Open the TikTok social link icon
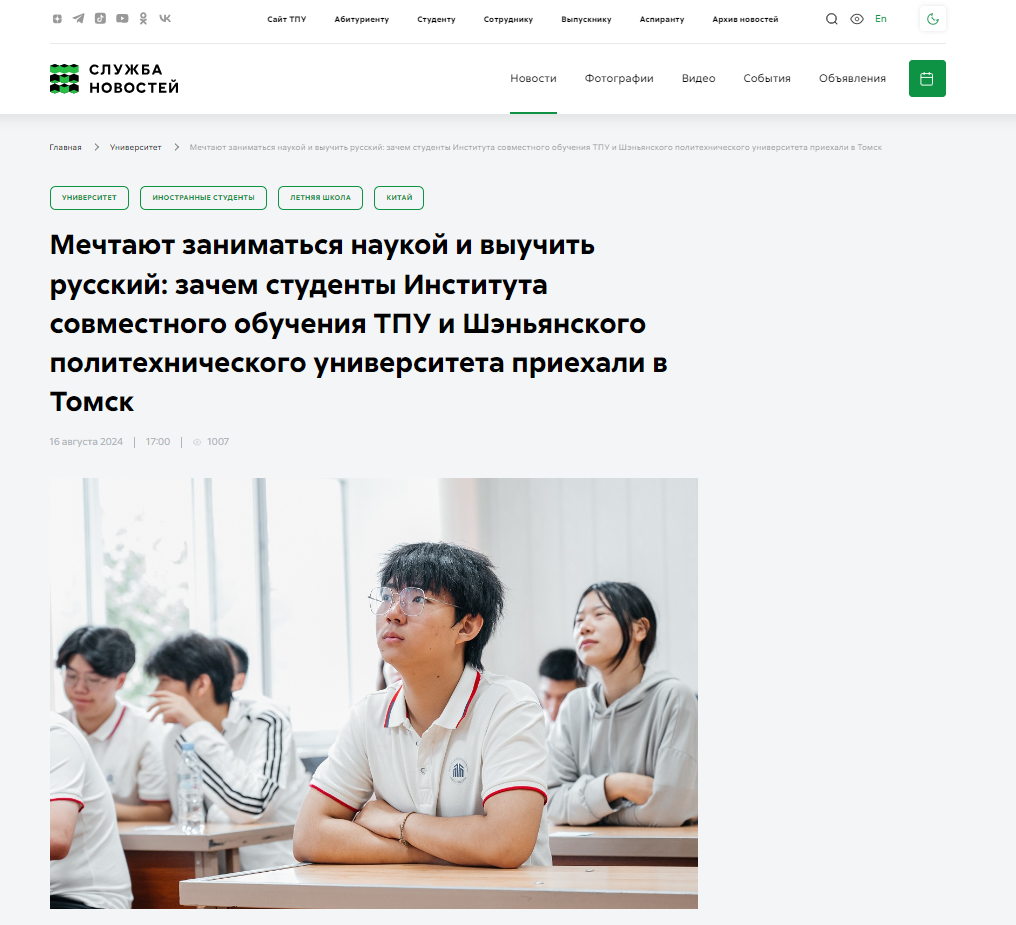 pyautogui.click(x=100, y=19)
